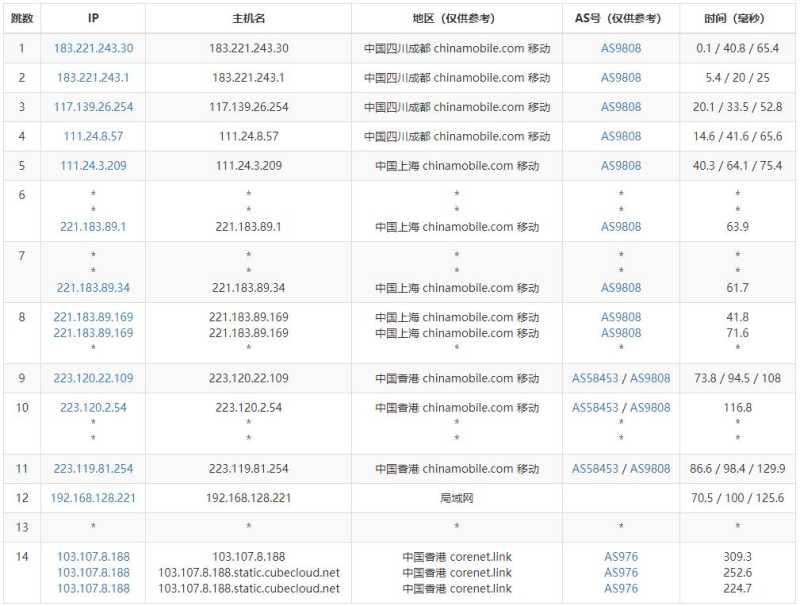Select the 跳数 column header
This screenshot has height=606, width=800.
coord(22,18)
